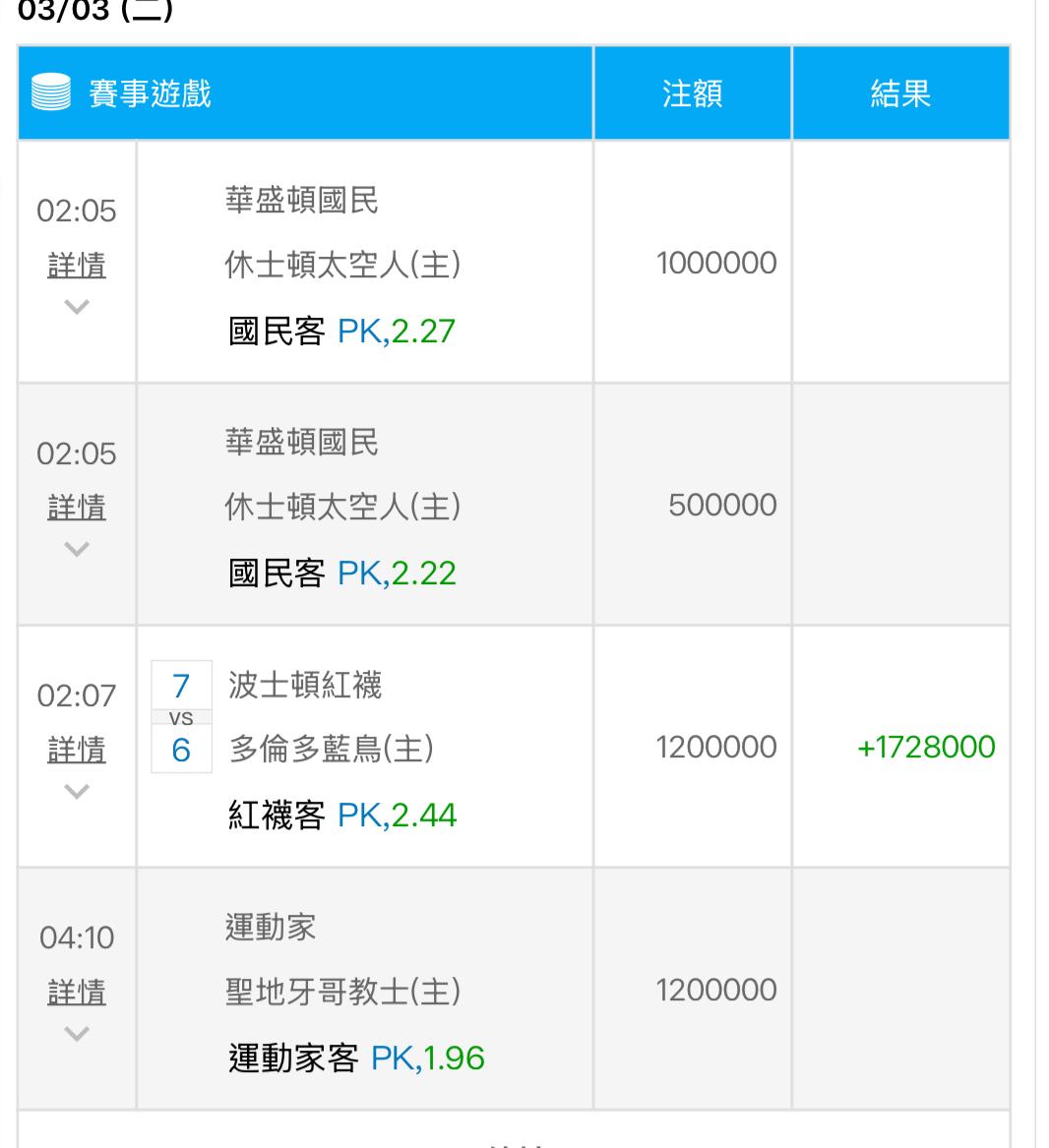Expand the chevron in the PK,2.22 bet row

tap(77, 549)
